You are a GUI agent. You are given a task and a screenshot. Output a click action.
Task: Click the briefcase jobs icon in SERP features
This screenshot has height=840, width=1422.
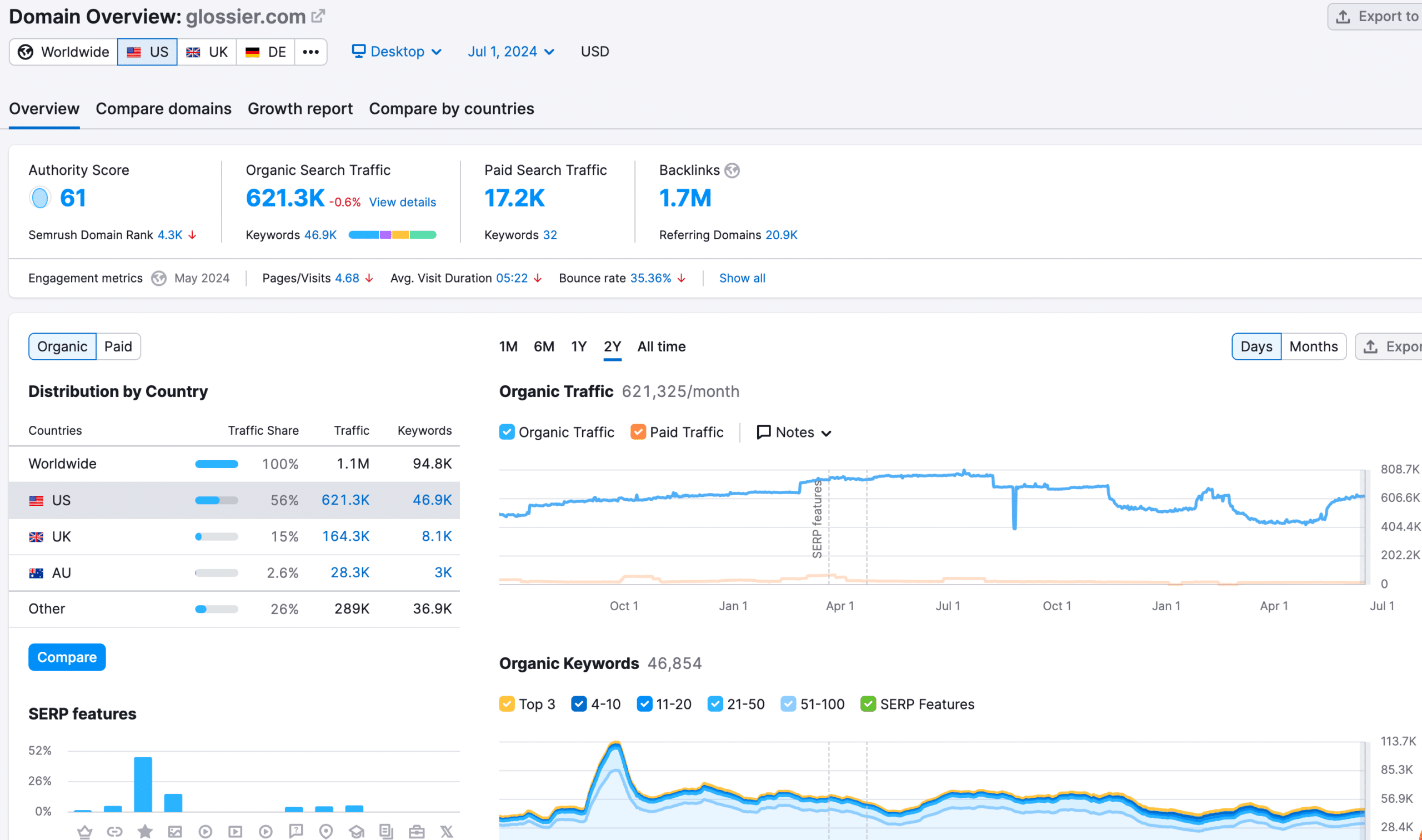click(417, 831)
